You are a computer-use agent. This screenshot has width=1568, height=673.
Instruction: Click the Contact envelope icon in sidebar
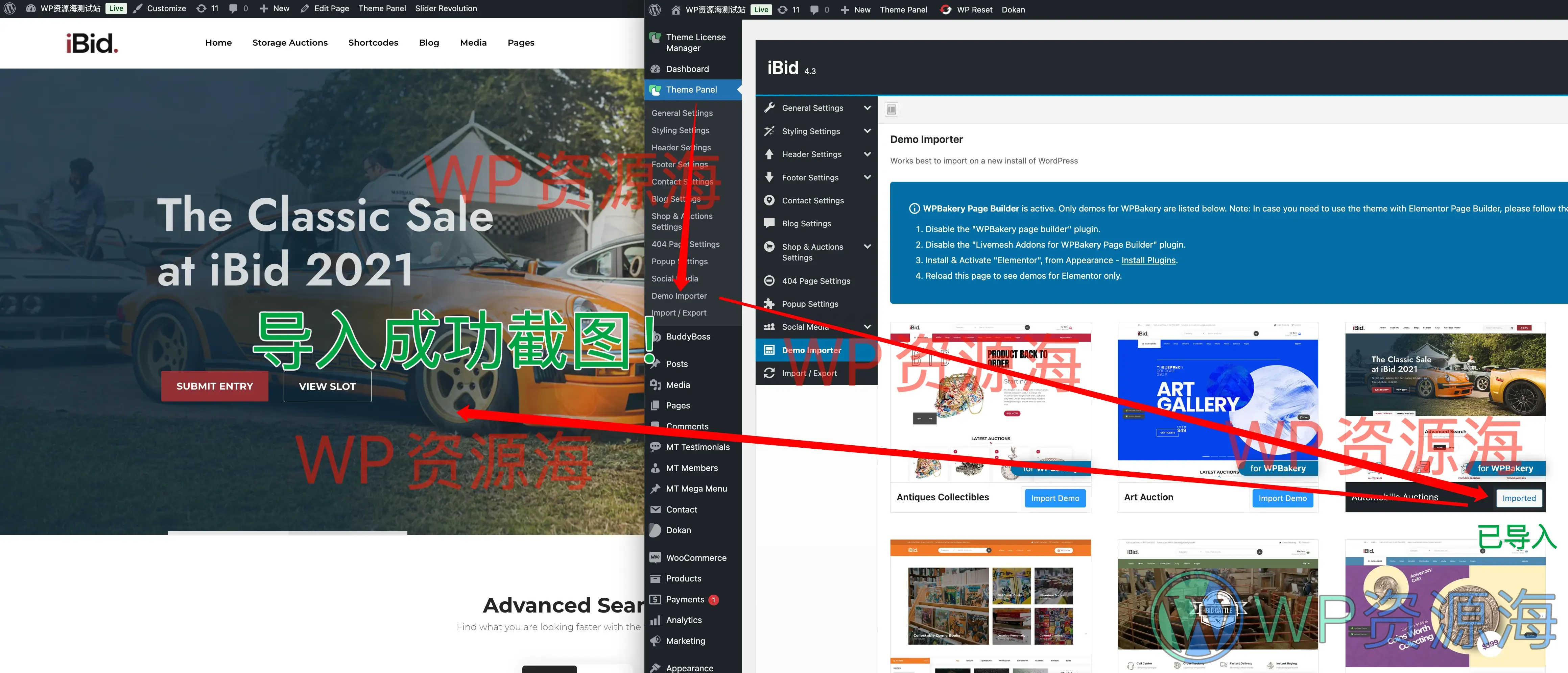[x=656, y=509]
